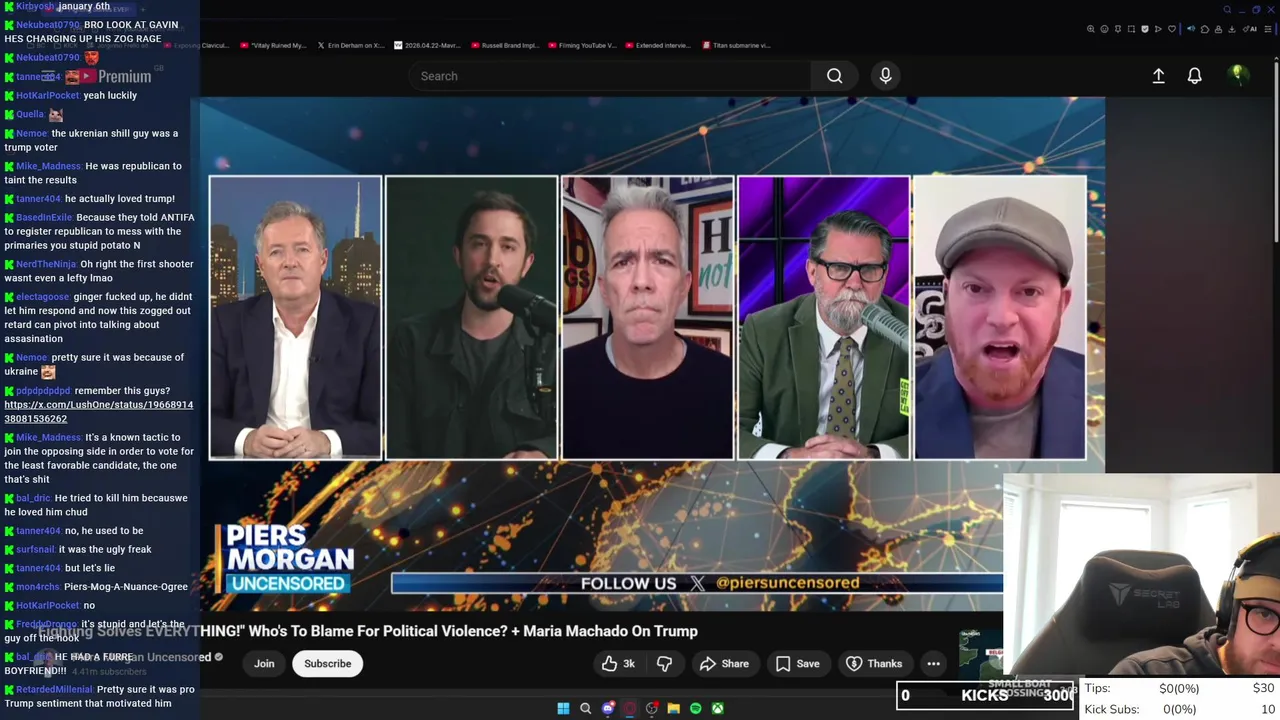
Task: Click username 'HotKarlPocket' saying 'yeah luckily'
Action: (x=48, y=95)
